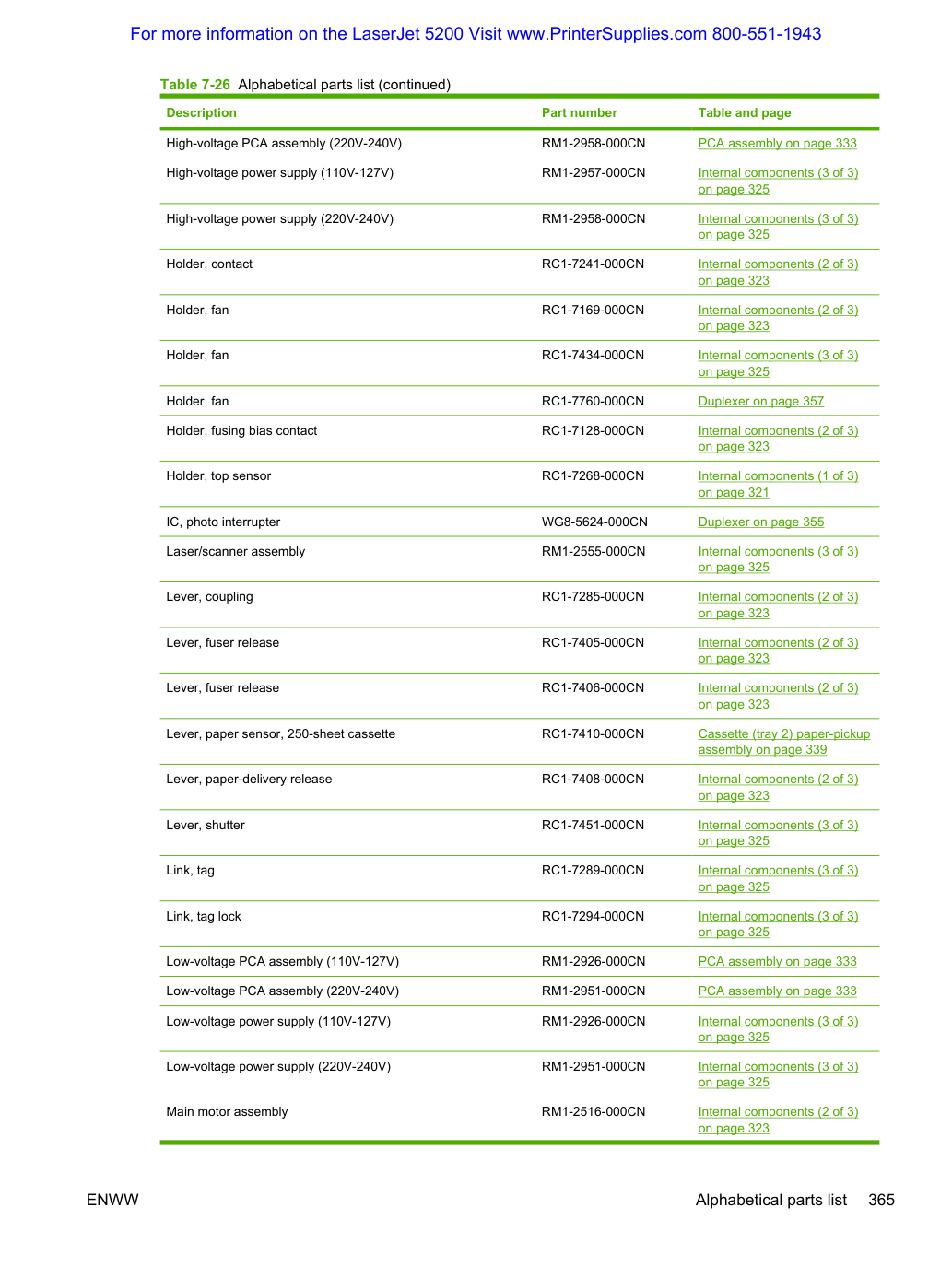Image resolution: width=952 pixels, height=1267 pixels.
Task: Open link for Holder, top sensor row
Action: [778, 484]
